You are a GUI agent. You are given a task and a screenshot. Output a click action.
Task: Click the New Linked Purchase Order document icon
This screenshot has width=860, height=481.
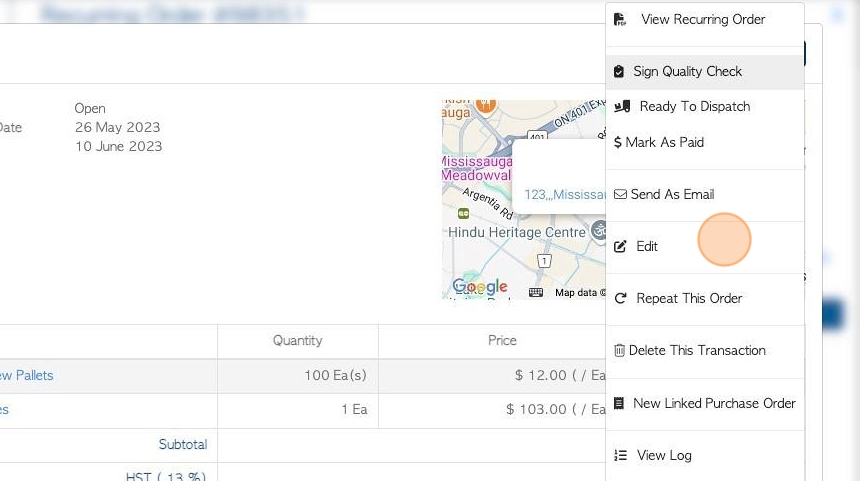tap(619, 404)
